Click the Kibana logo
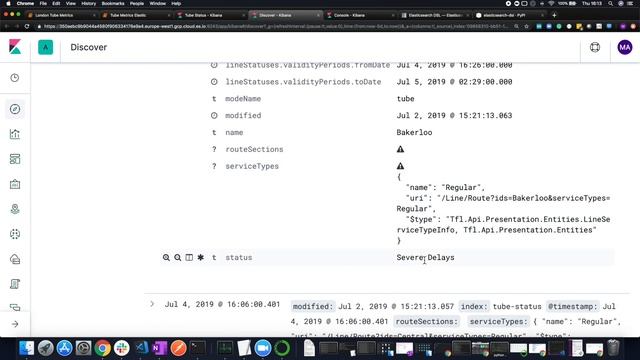Image resolution: width=640 pixels, height=360 pixels. (15, 47)
